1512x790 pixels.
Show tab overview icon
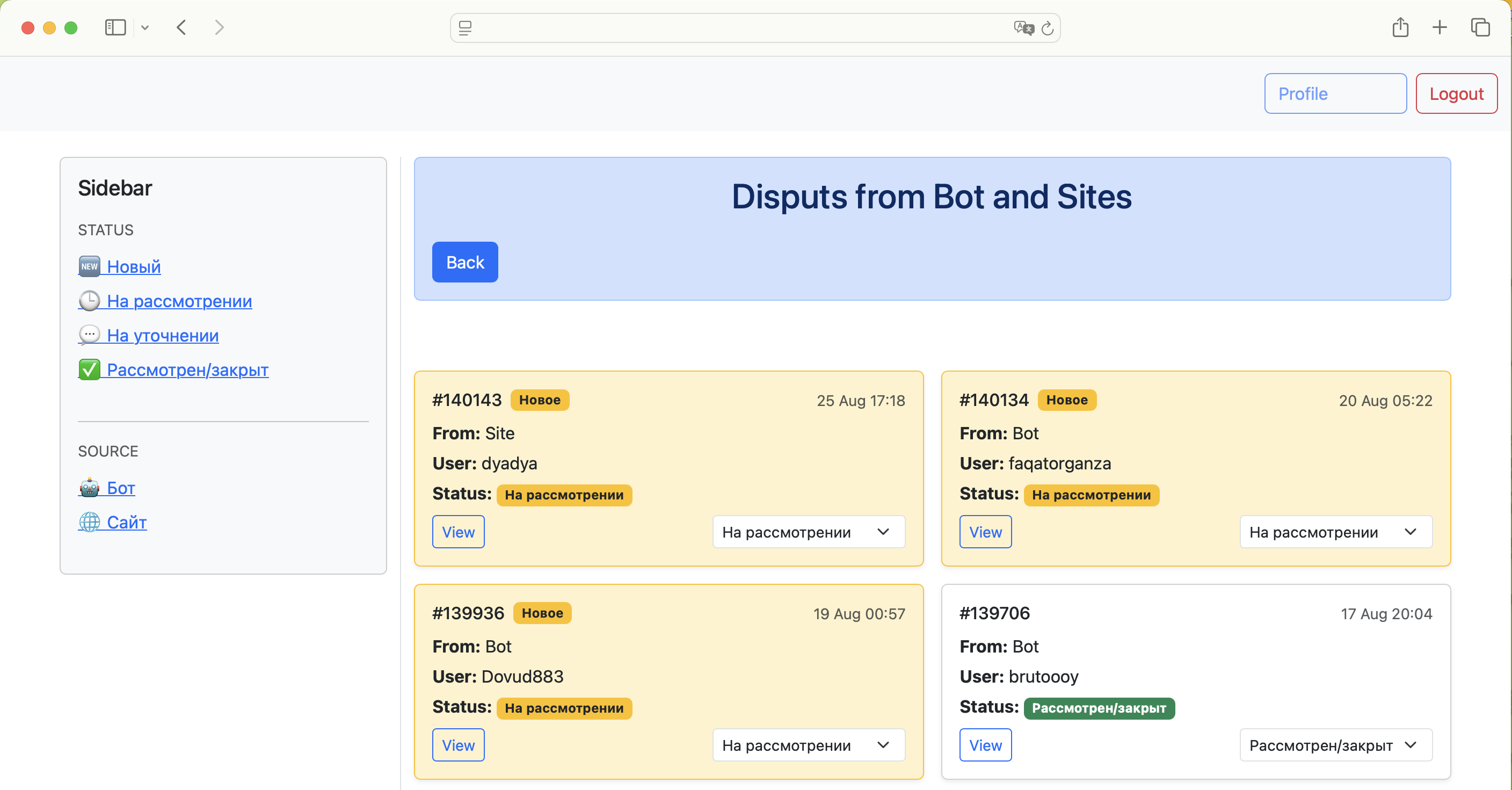[x=1480, y=27]
